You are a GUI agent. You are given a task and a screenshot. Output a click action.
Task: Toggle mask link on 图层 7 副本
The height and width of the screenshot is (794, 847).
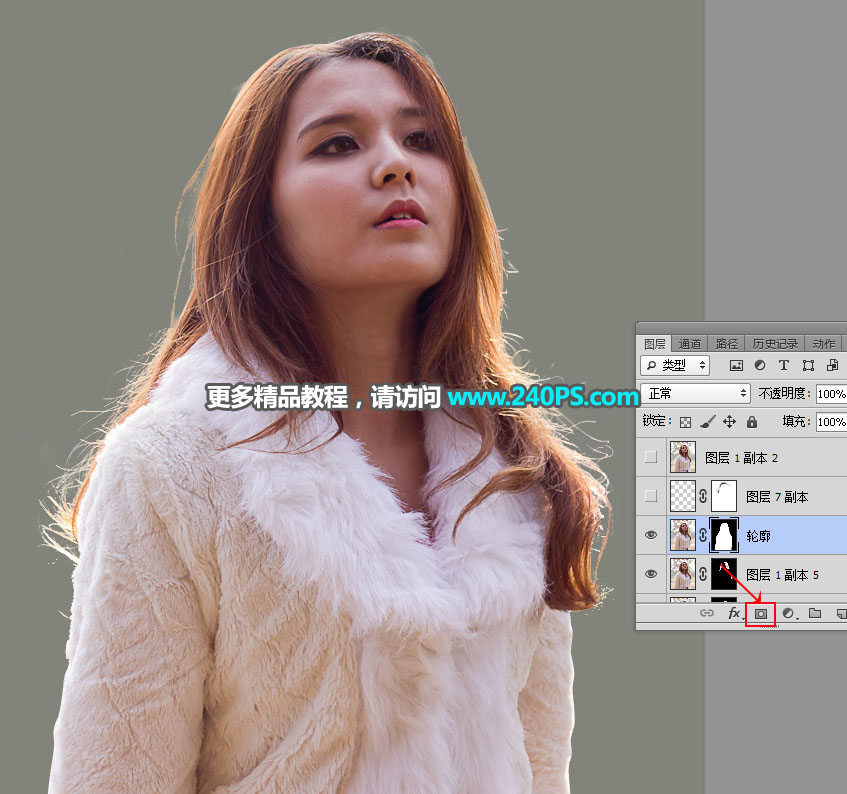(x=703, y=496)
